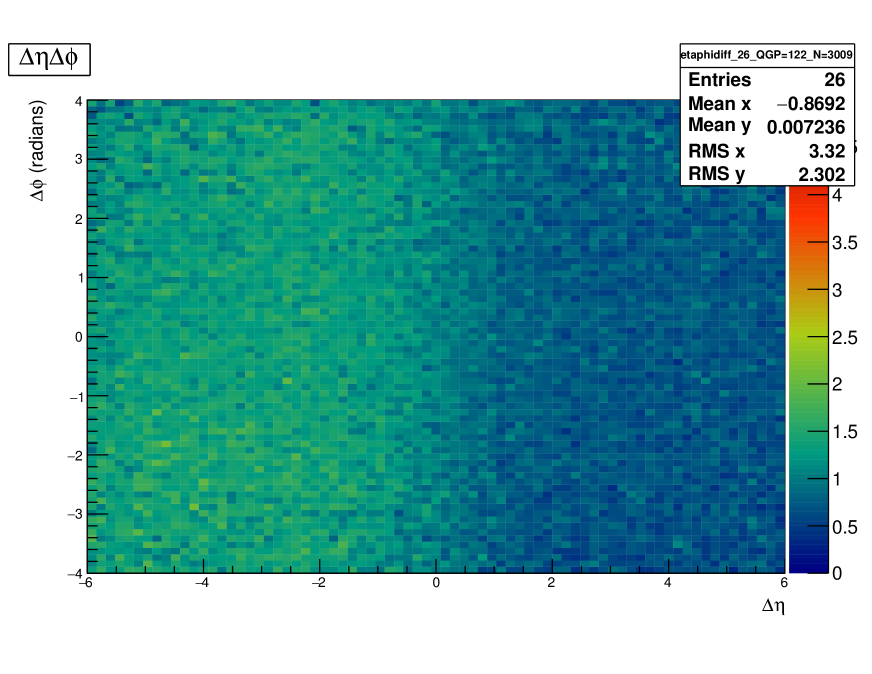Image resolution: width=872 pixels, height=674 pixels.
Task: Click the RMS y label in stats box
Action: pos(716,174)
